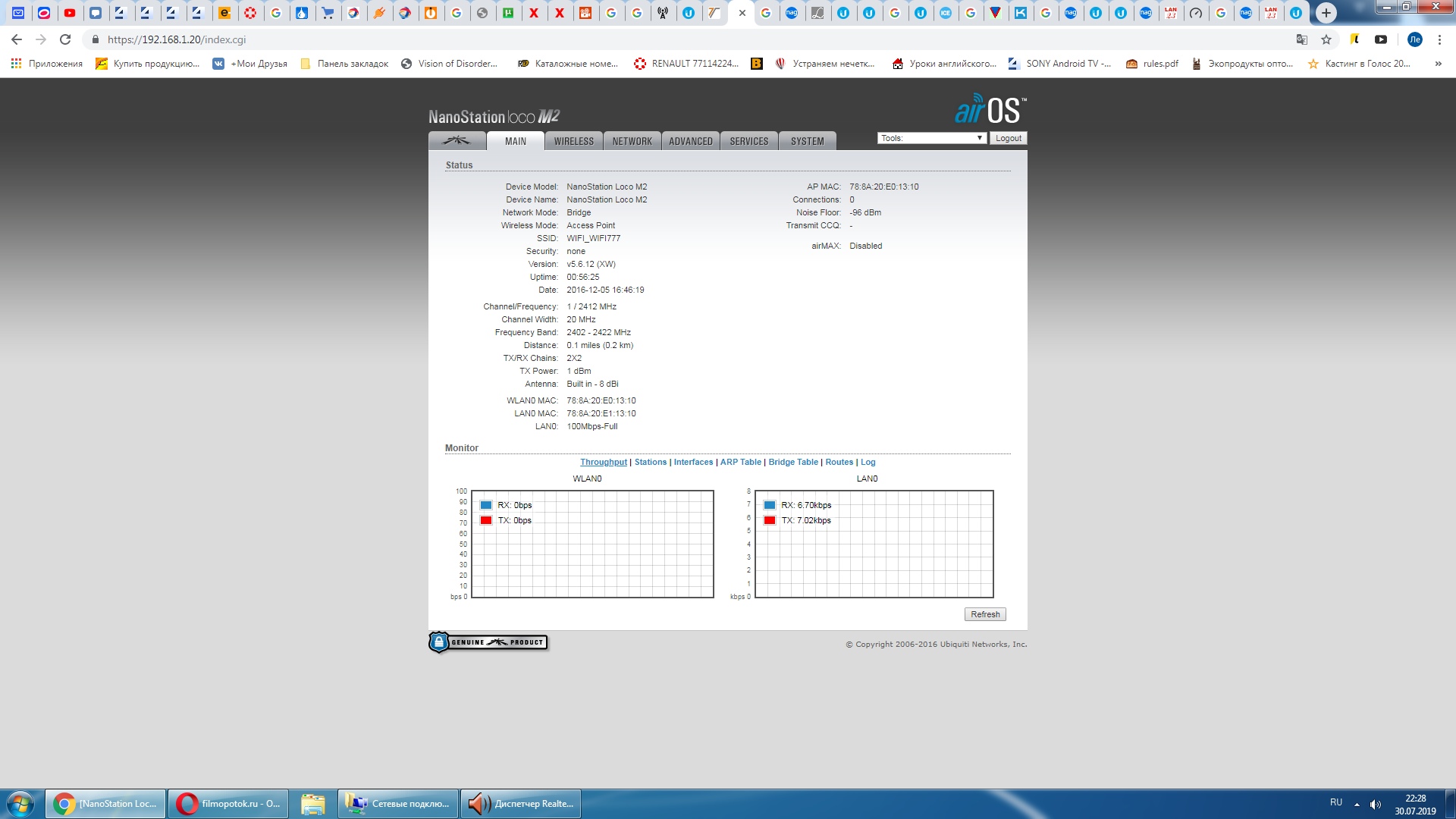Open the Chrome profile avatar
Viewport: 1456px width, 819px height.
(1414, 39)
